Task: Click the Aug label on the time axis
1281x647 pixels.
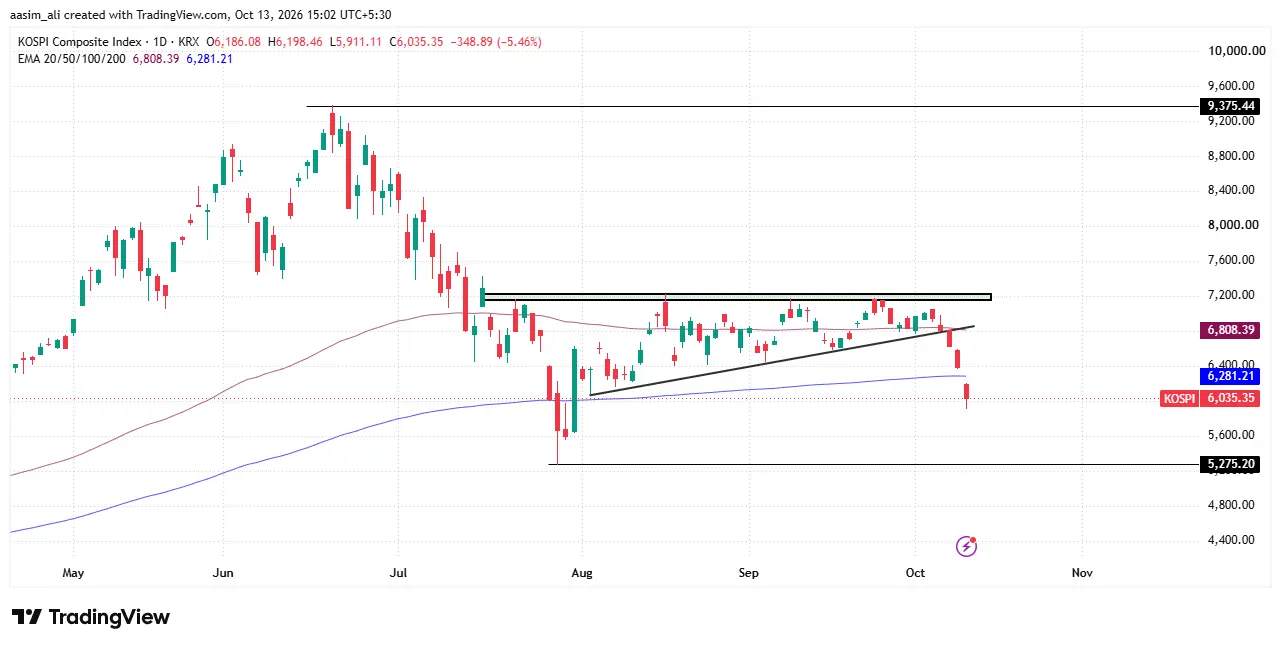Action: point(581,573)
